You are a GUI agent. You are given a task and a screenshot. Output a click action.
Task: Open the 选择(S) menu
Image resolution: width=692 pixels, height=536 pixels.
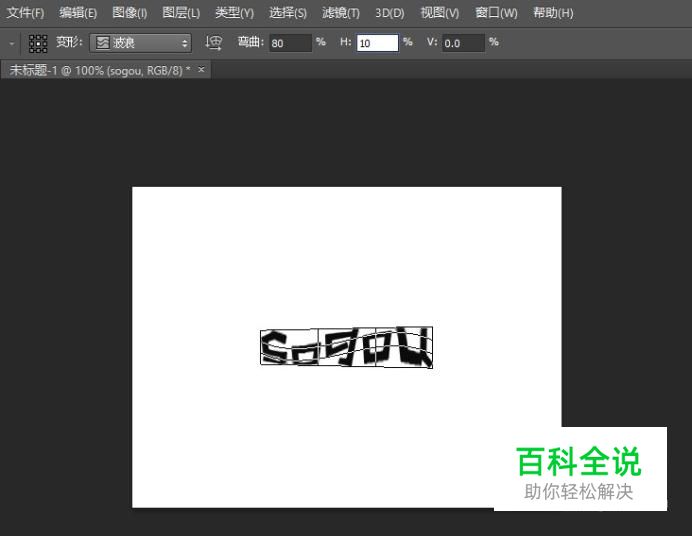288,13
